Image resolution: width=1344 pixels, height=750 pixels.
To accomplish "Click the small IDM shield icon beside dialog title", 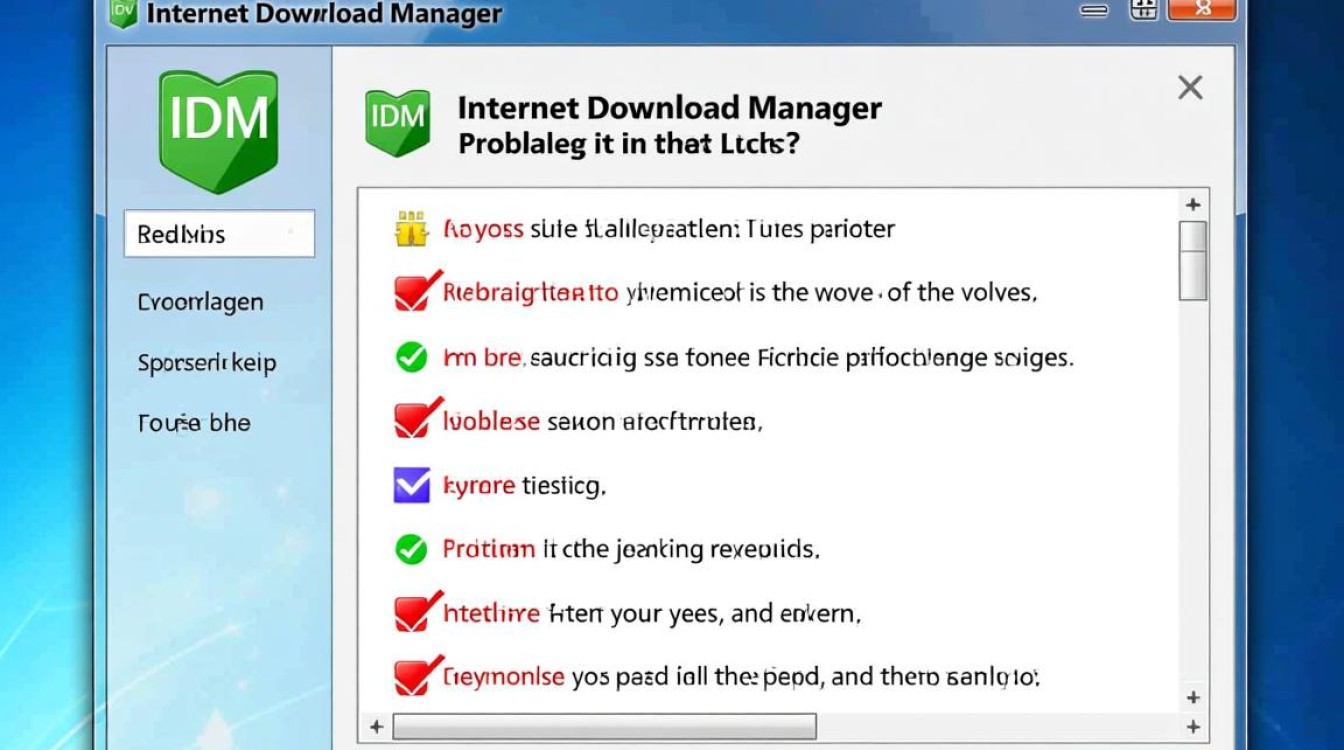I will point(397,121).
